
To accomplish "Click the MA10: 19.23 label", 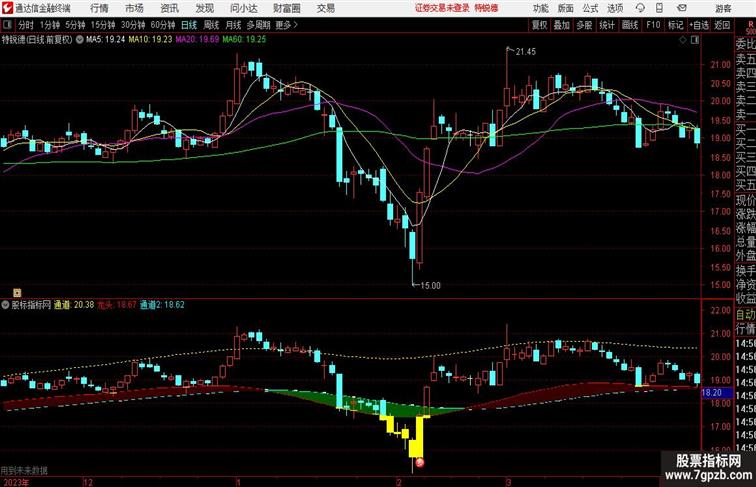I will pyautogui.click(x=150, y=40).
